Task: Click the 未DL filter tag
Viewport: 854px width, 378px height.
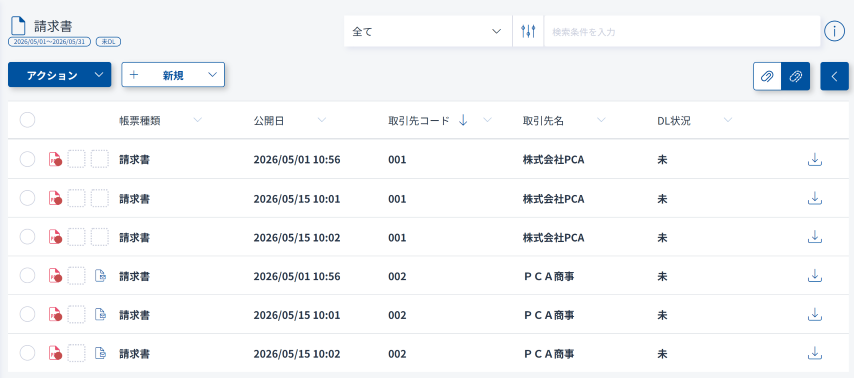Action: tap(108, 41)
